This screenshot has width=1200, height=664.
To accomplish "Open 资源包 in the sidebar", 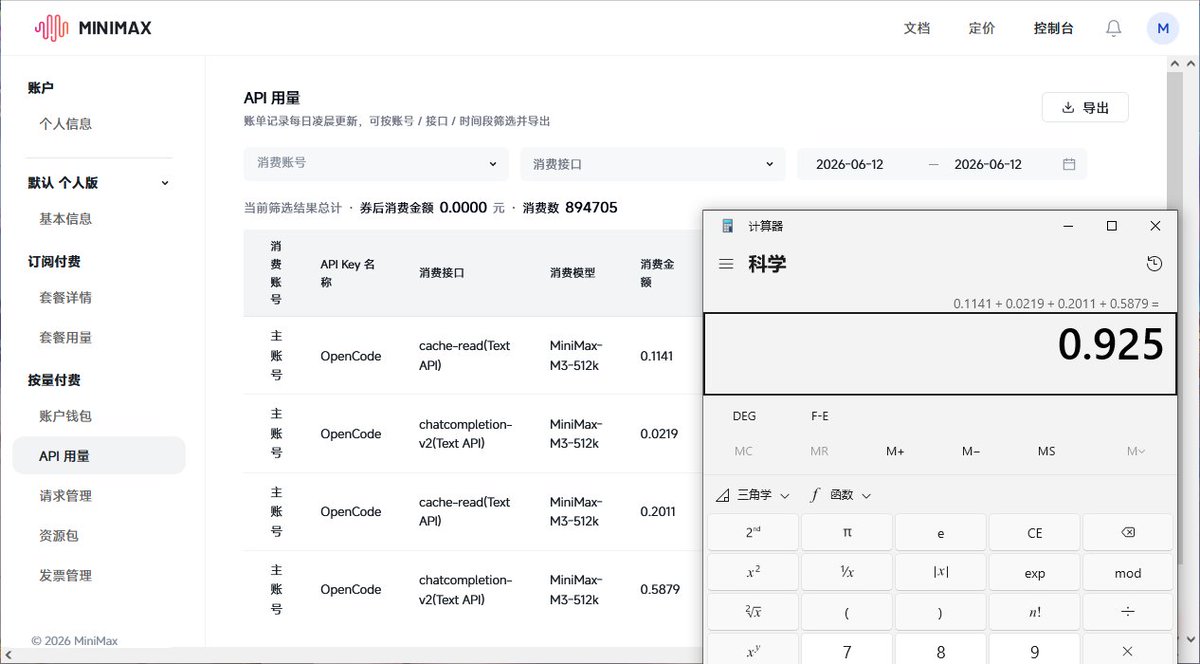I will click(59, 536).
